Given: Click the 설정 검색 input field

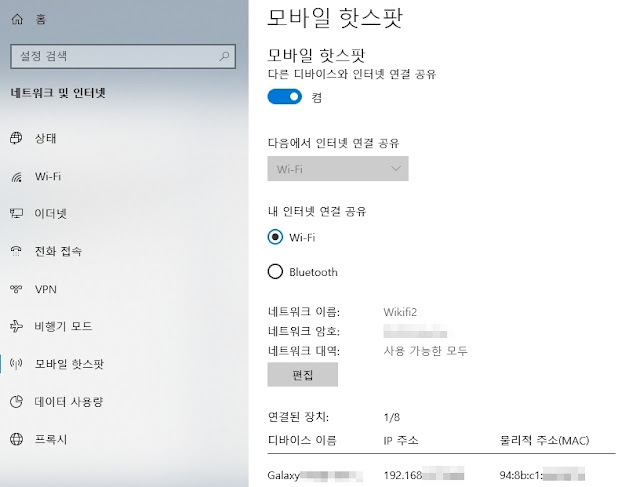Looking at the screenshot, I should (x=123, y=56).
